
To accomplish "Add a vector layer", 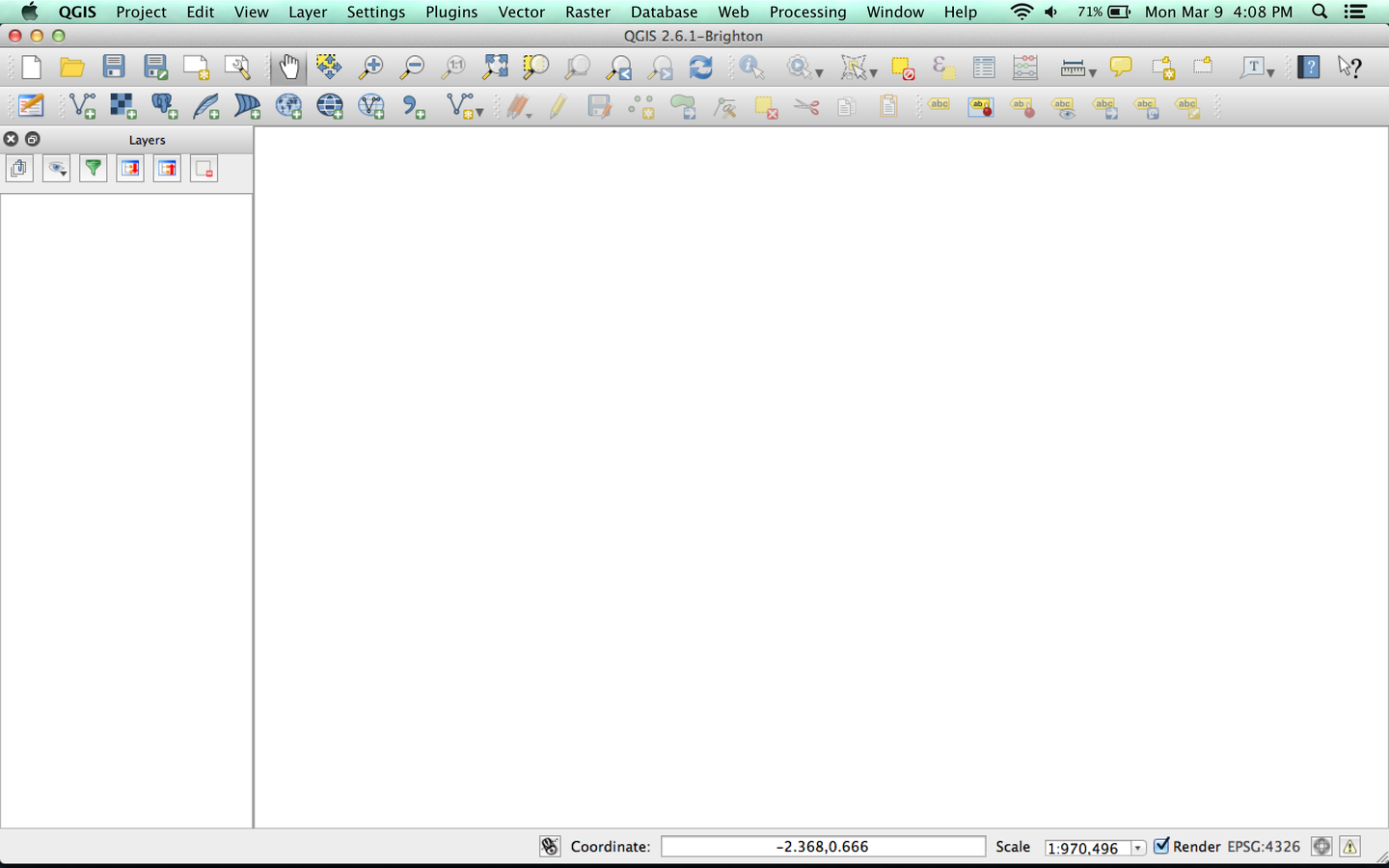I will 83,105.
